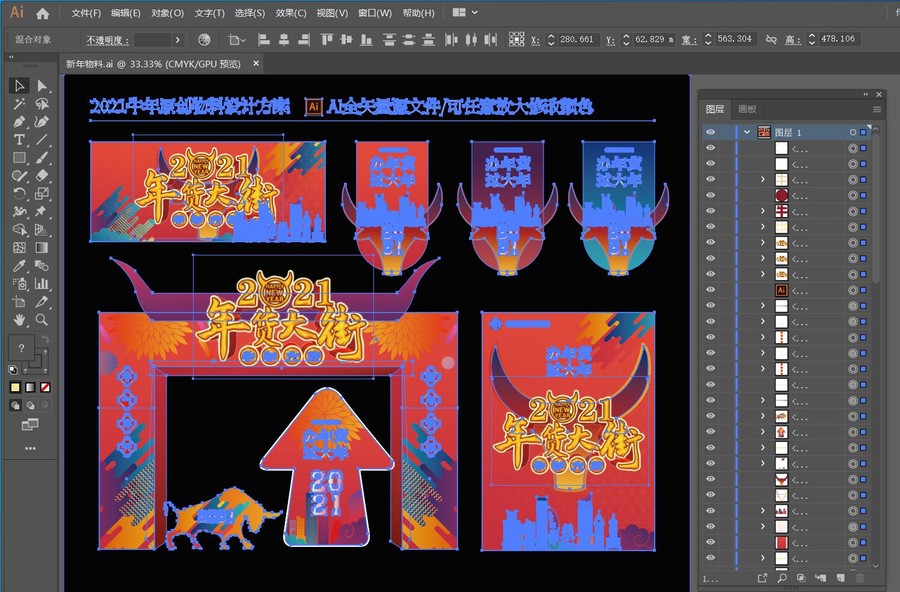Open the transform options dropdown in control bar
Image resolution: width=900 pixels, height=592 pixels.
coord(236,40)
